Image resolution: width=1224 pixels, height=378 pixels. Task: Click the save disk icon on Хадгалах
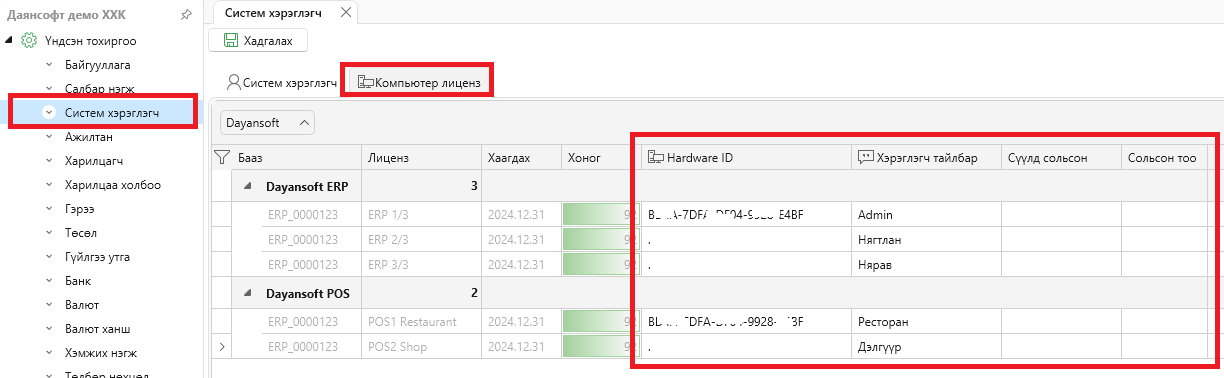pos(230,40)
